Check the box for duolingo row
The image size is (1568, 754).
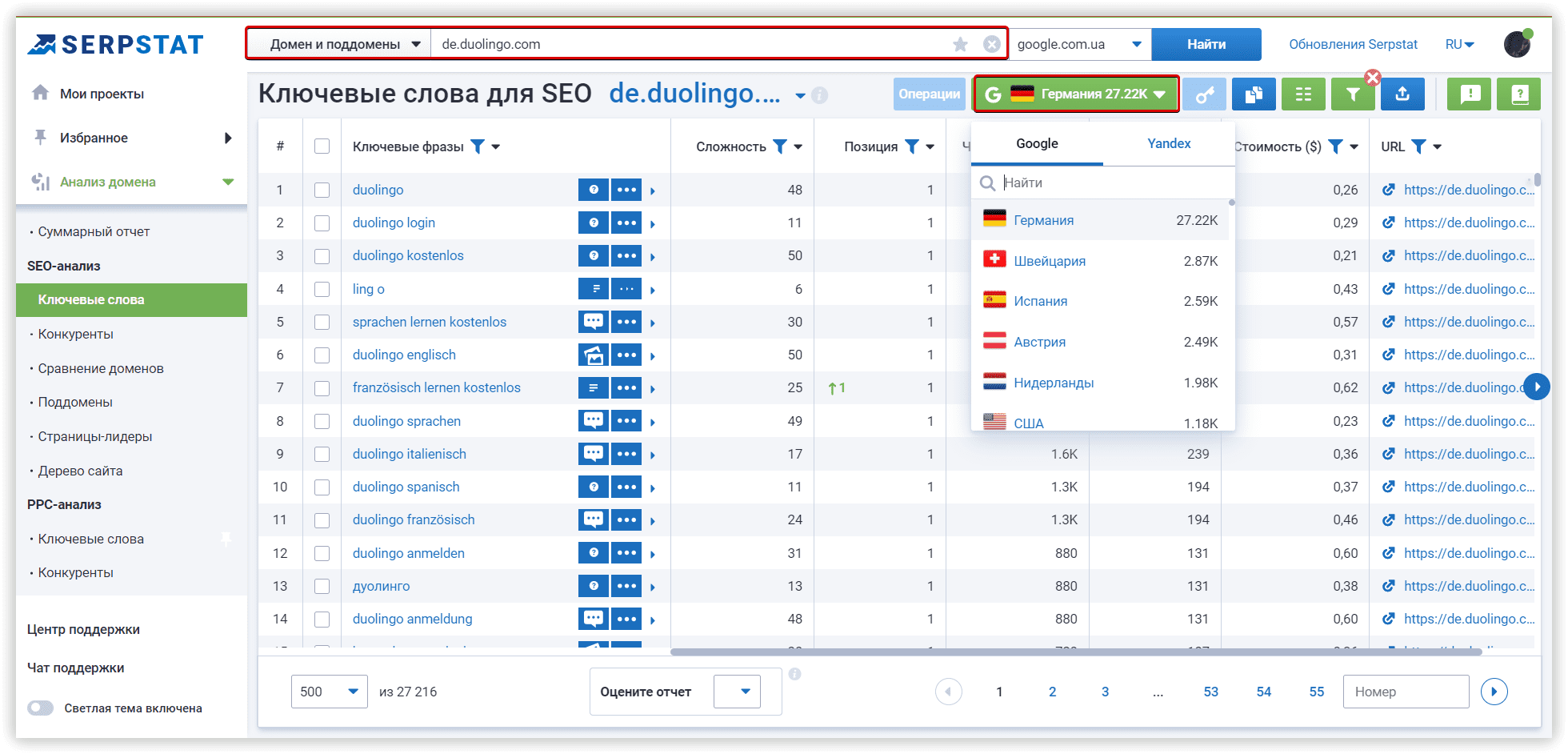coord(322,190)
